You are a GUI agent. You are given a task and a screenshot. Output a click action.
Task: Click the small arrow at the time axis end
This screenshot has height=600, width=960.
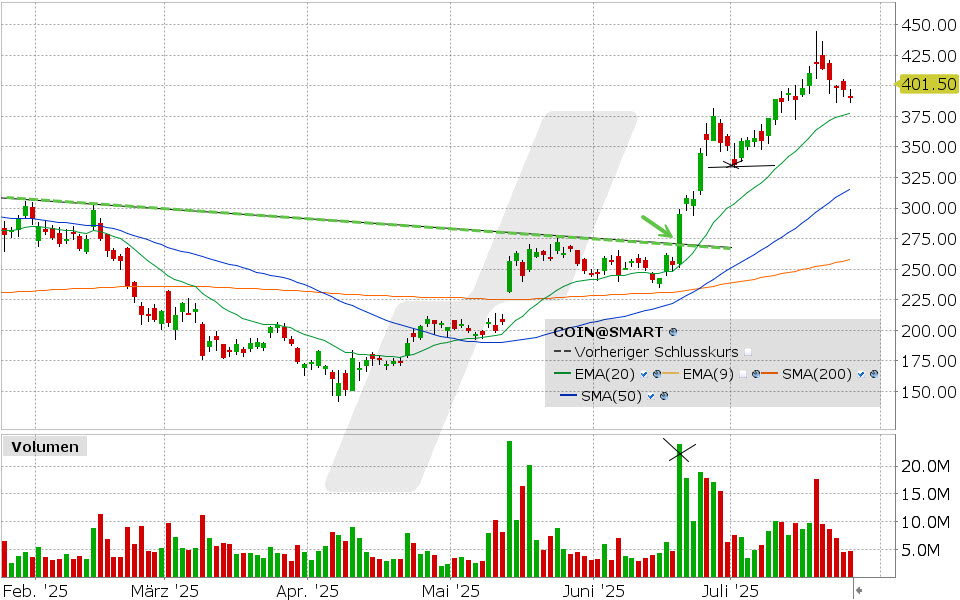tap(859, 590)
